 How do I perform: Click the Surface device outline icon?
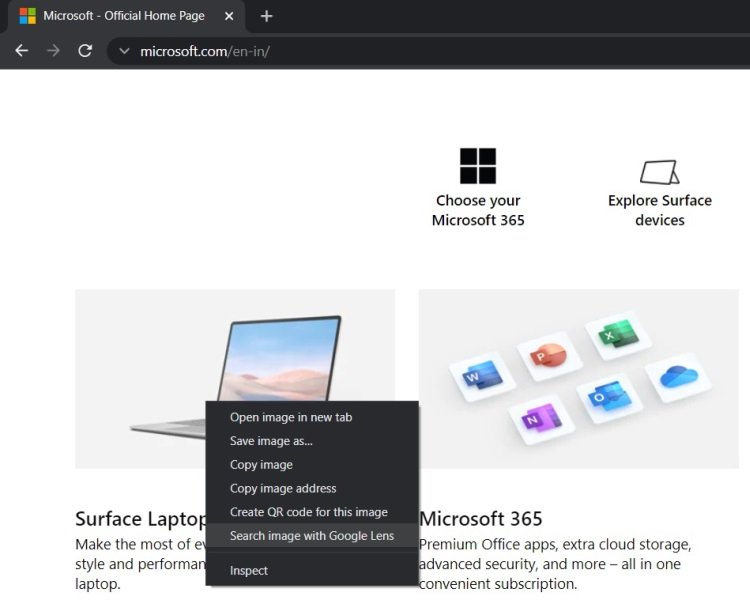coord(659,172)
